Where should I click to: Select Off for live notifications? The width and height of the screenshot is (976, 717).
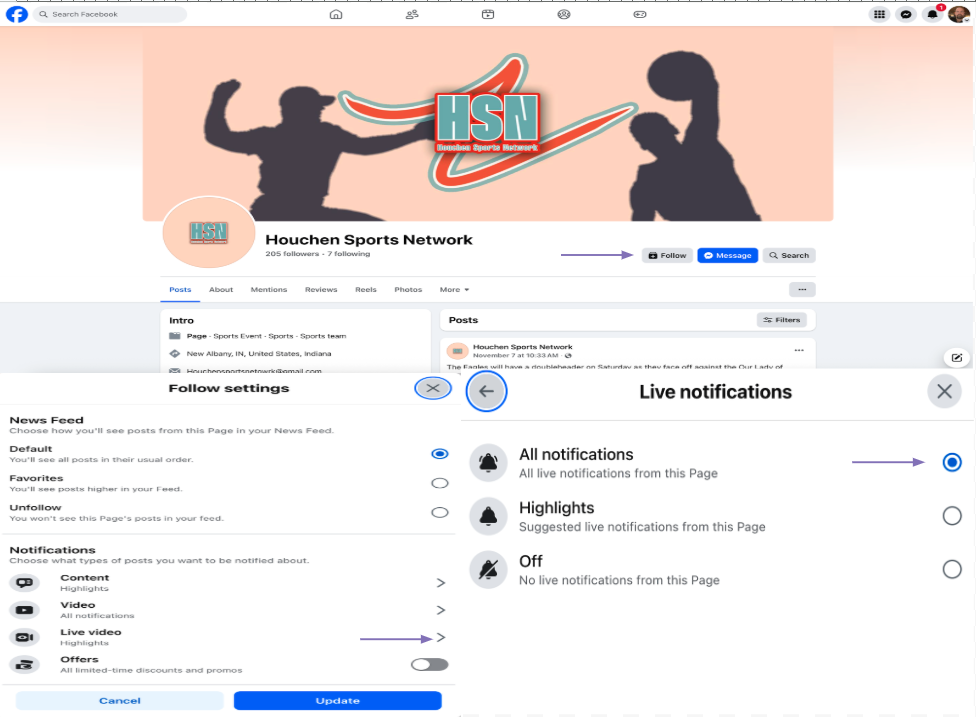(952, 569)
